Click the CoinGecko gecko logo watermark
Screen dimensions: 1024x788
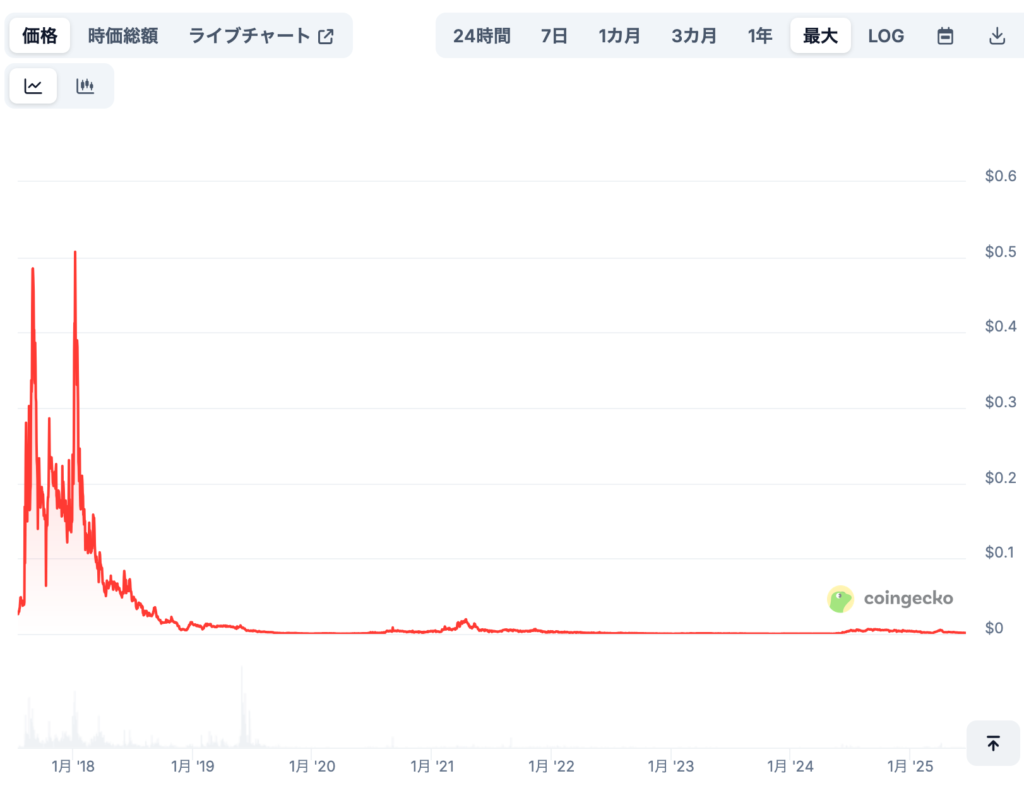click(x=840, y=599)
